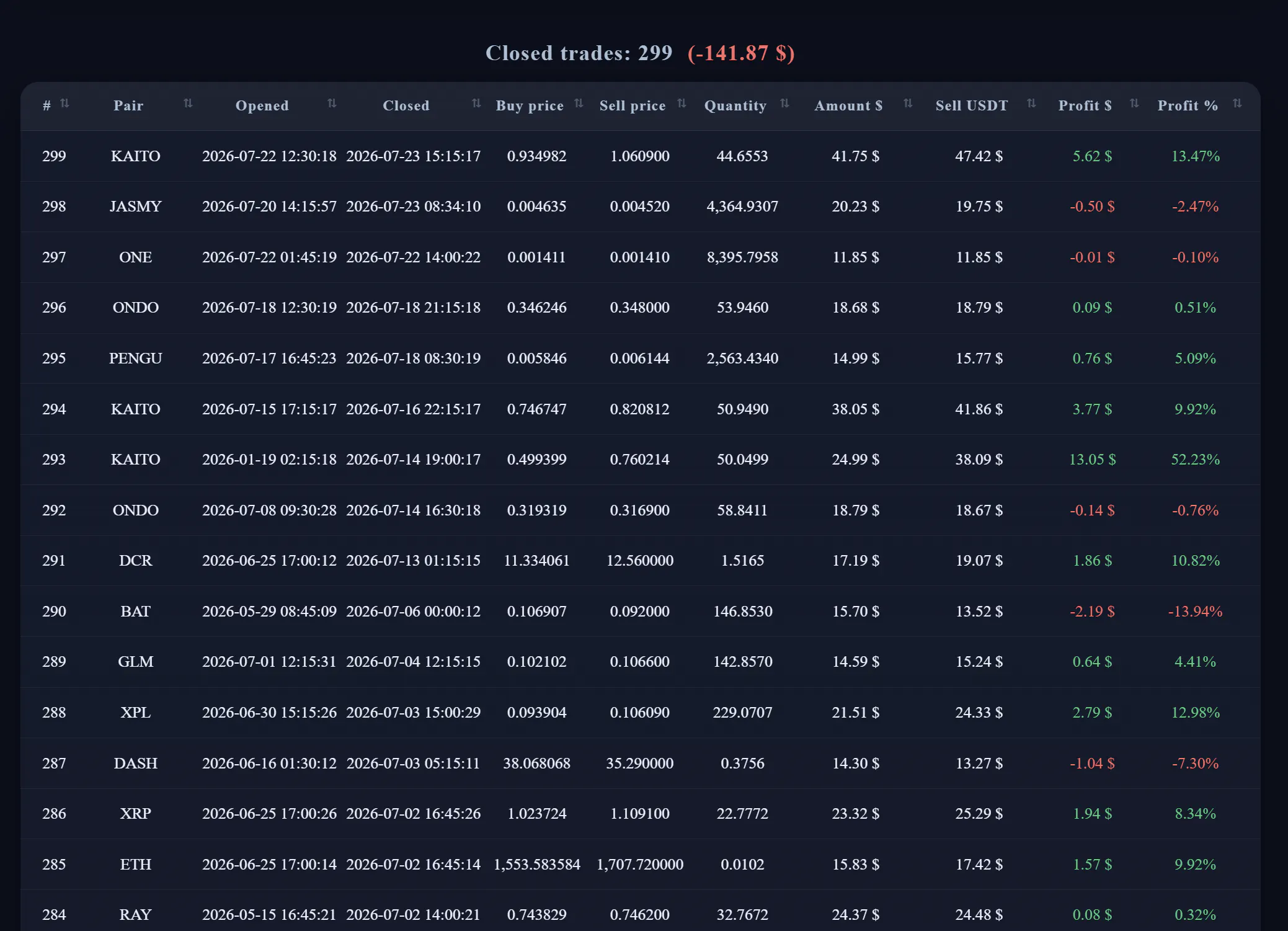The width and height of the screenshot is (1288, 931).
Task: Select profit 2.79 $ for XPL
Action: [1092, 713]
